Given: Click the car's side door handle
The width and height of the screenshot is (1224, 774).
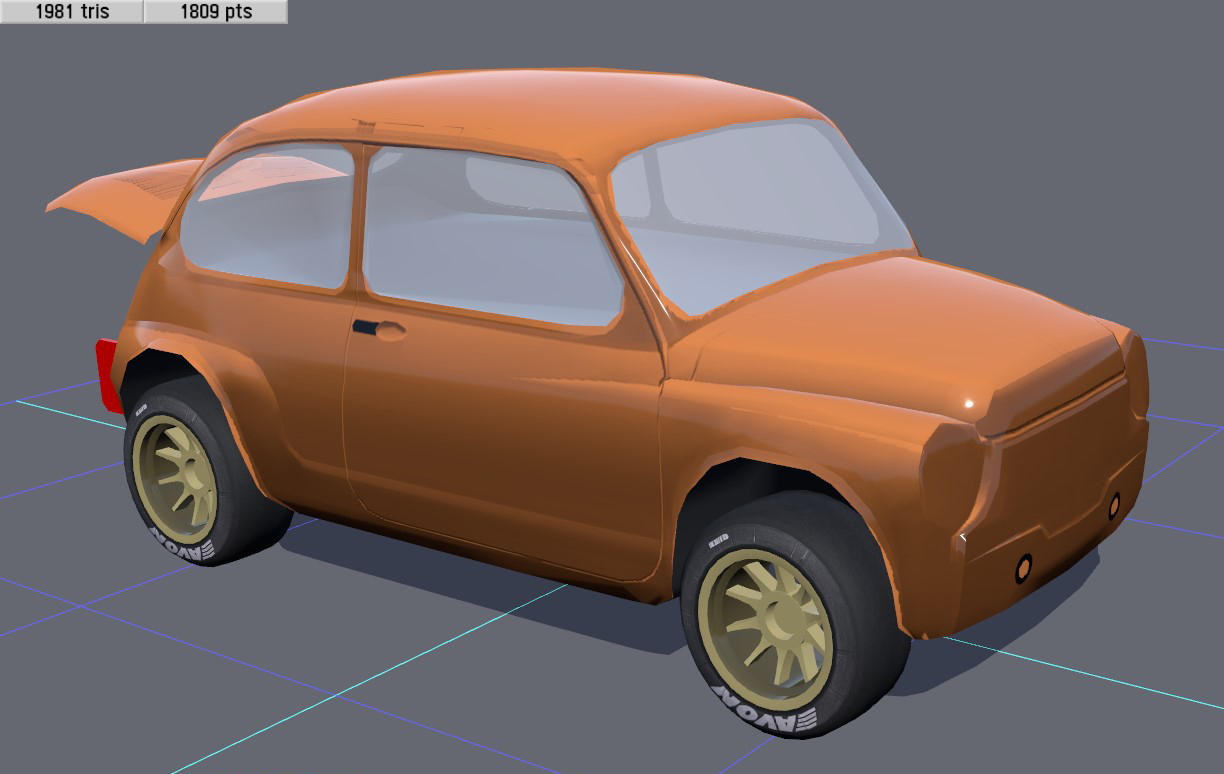Looking at the screenshot, I should pos(378,328).
